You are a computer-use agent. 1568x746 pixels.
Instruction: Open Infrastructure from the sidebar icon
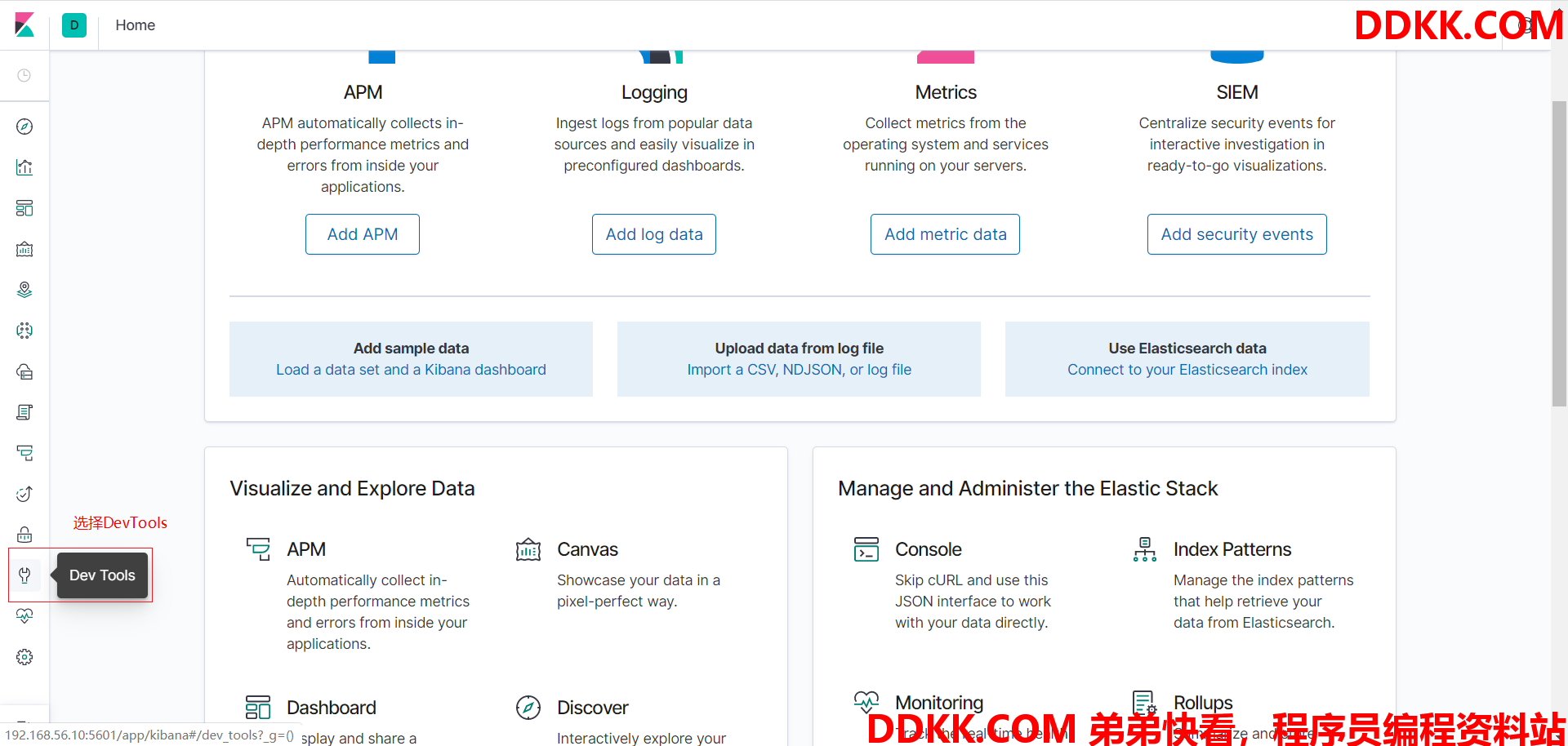tap(24, 371)
